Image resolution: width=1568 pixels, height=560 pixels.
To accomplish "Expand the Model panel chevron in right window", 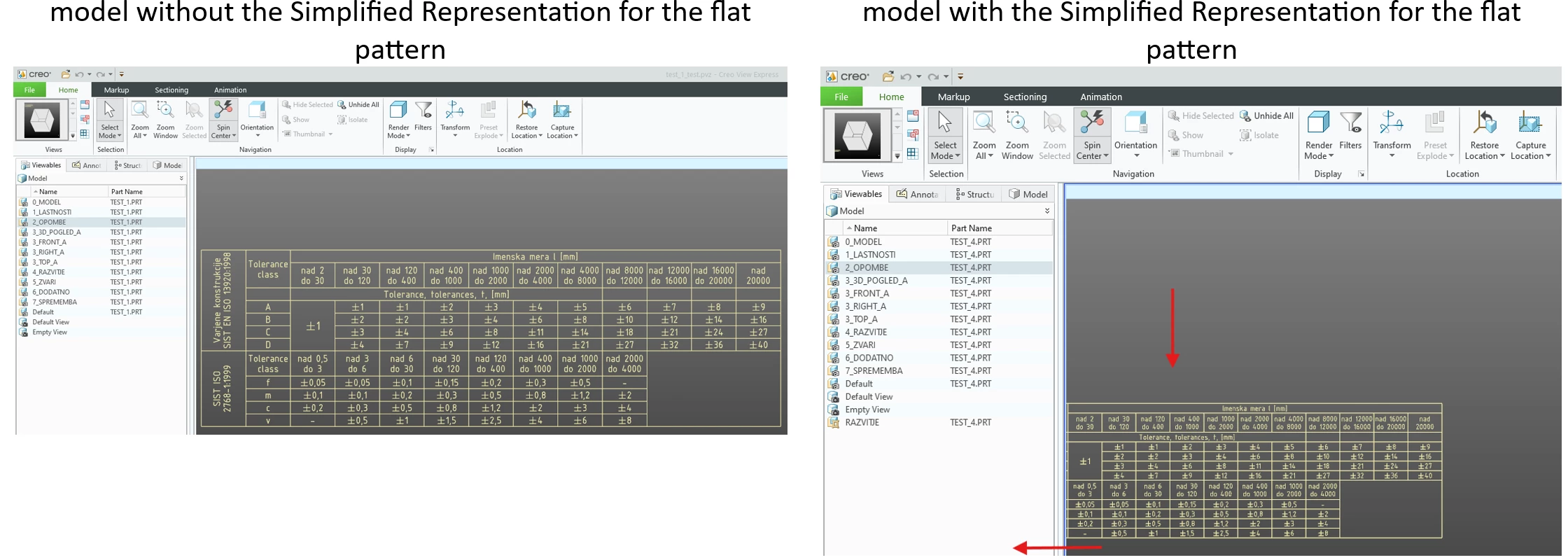I will tap(1047, 211).
